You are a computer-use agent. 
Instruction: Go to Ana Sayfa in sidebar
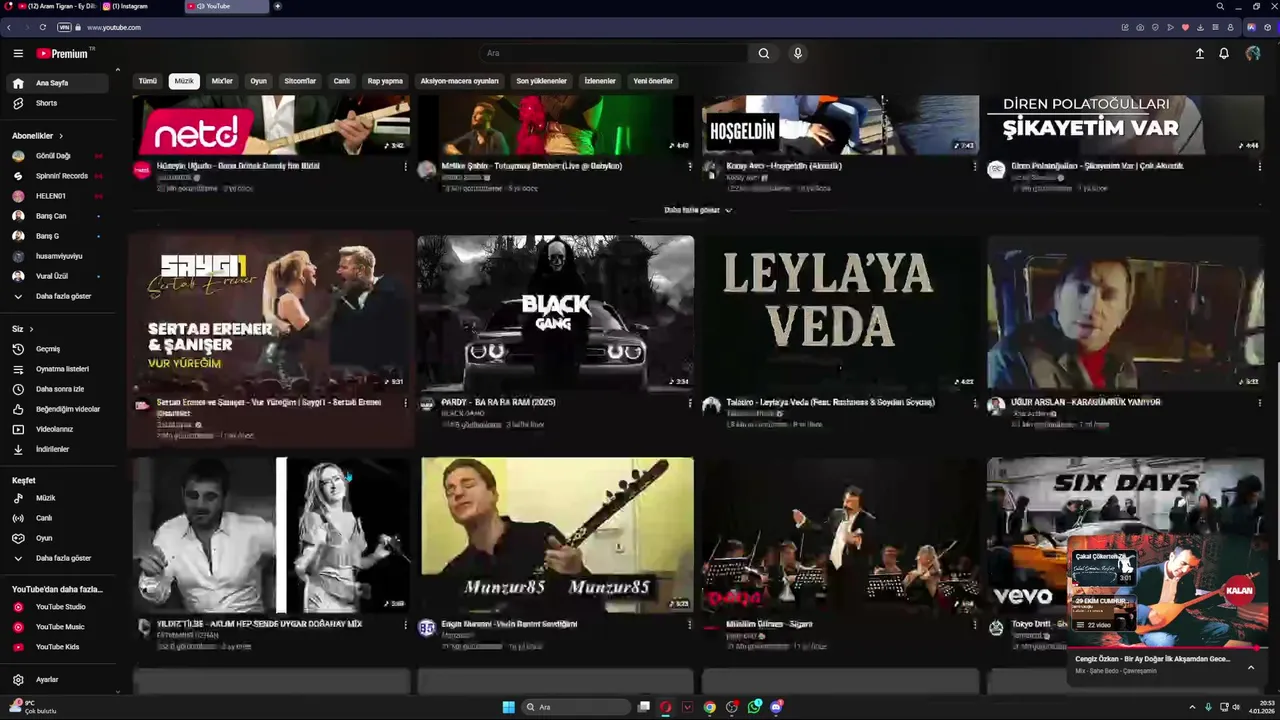(x=57, y=83)
